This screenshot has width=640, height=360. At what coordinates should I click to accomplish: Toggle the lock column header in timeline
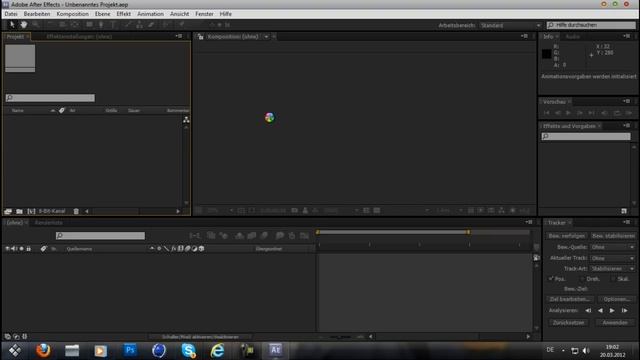[x=29, y=249]
